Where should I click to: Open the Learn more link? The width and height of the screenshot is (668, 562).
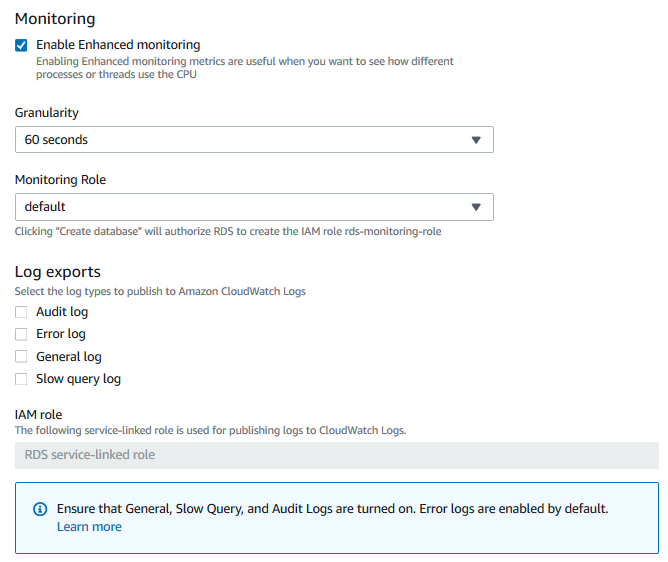(89, 527)
